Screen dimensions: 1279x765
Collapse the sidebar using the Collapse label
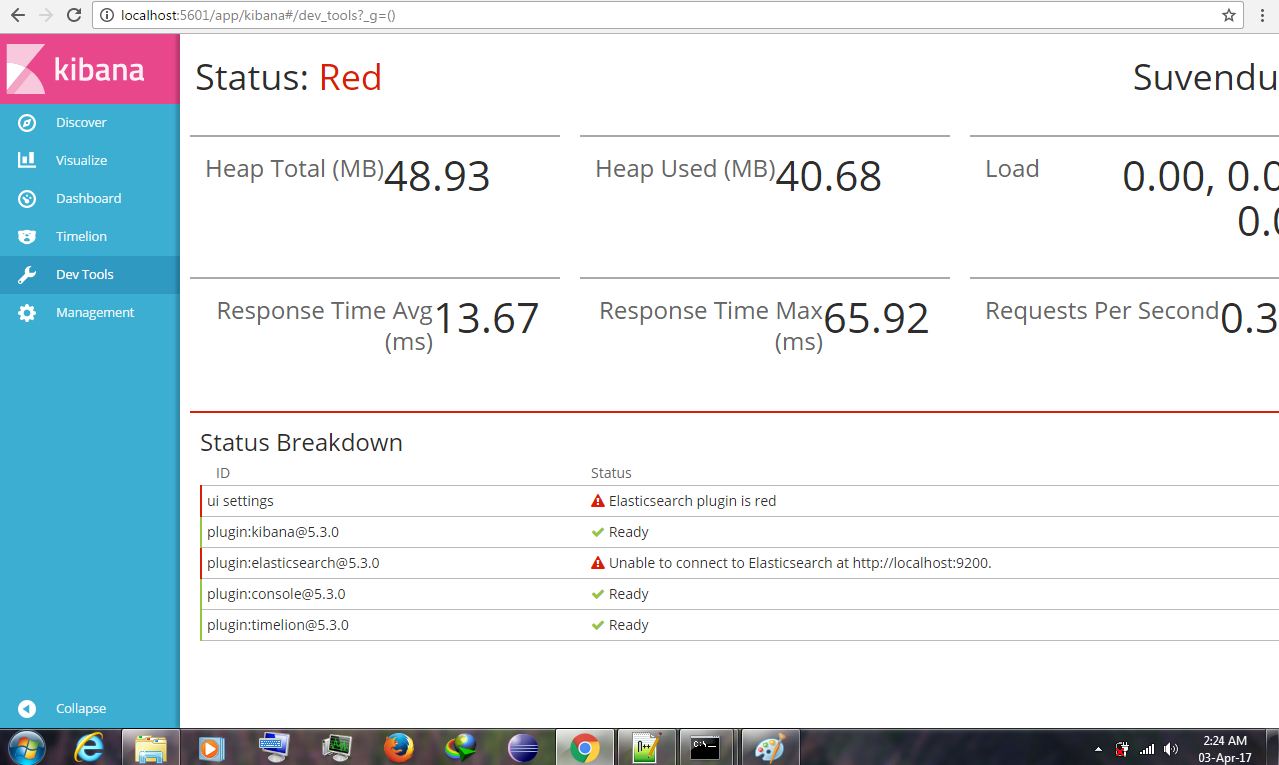coord(81,708)
